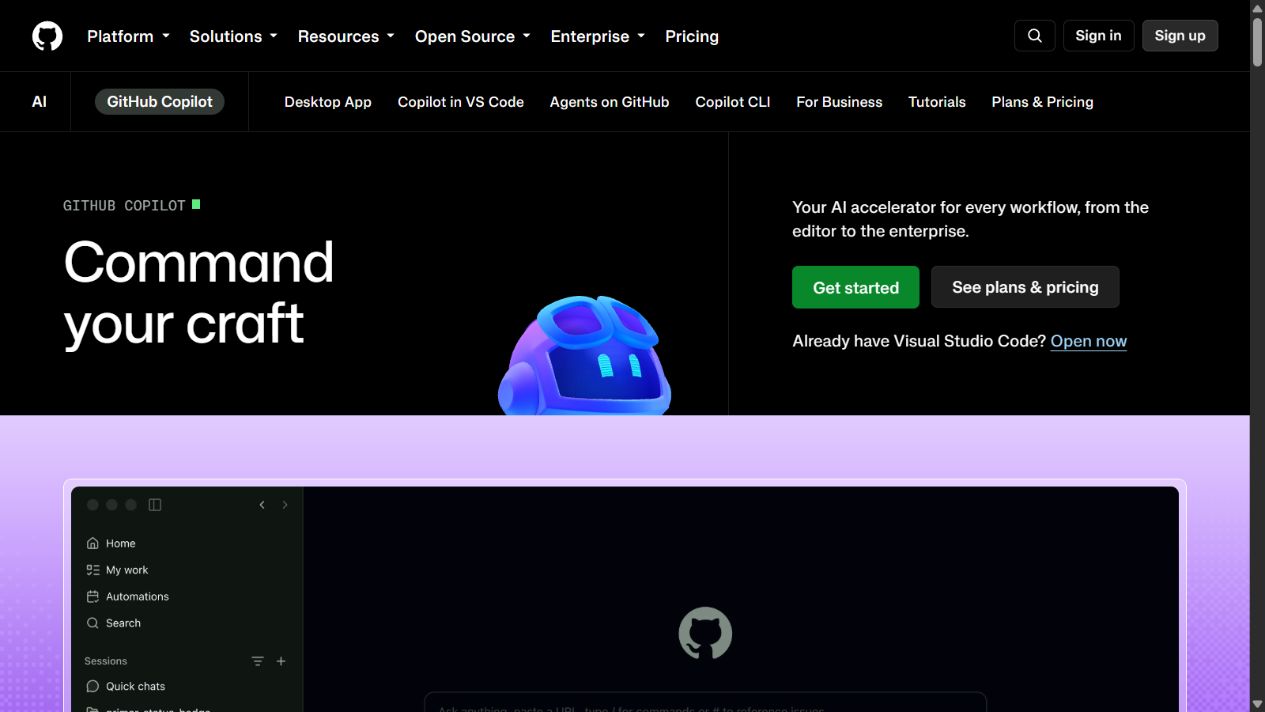Viewport: 1265px width, 712px height.
Task: Go to Copilot in VS Code tab
Action: [461, 102]
